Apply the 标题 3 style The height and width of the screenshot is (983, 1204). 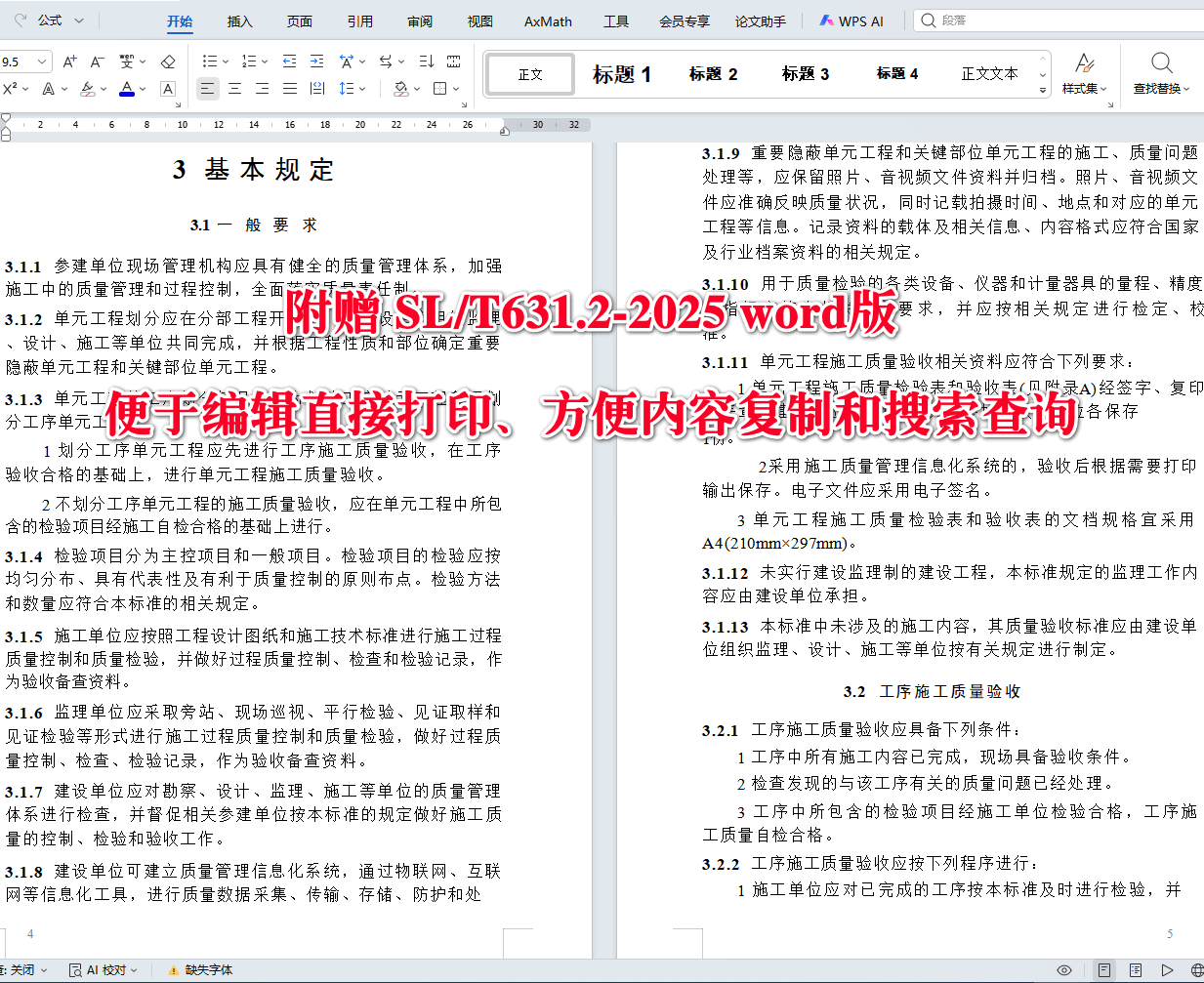806,74
